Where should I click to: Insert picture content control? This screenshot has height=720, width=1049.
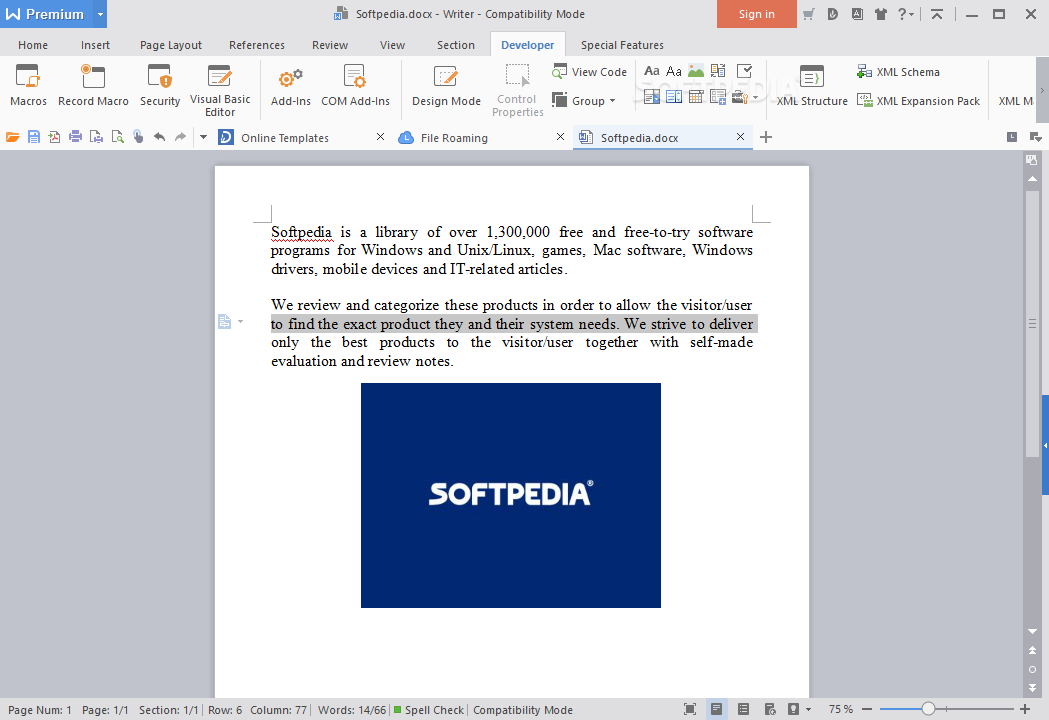coord(696,71)
